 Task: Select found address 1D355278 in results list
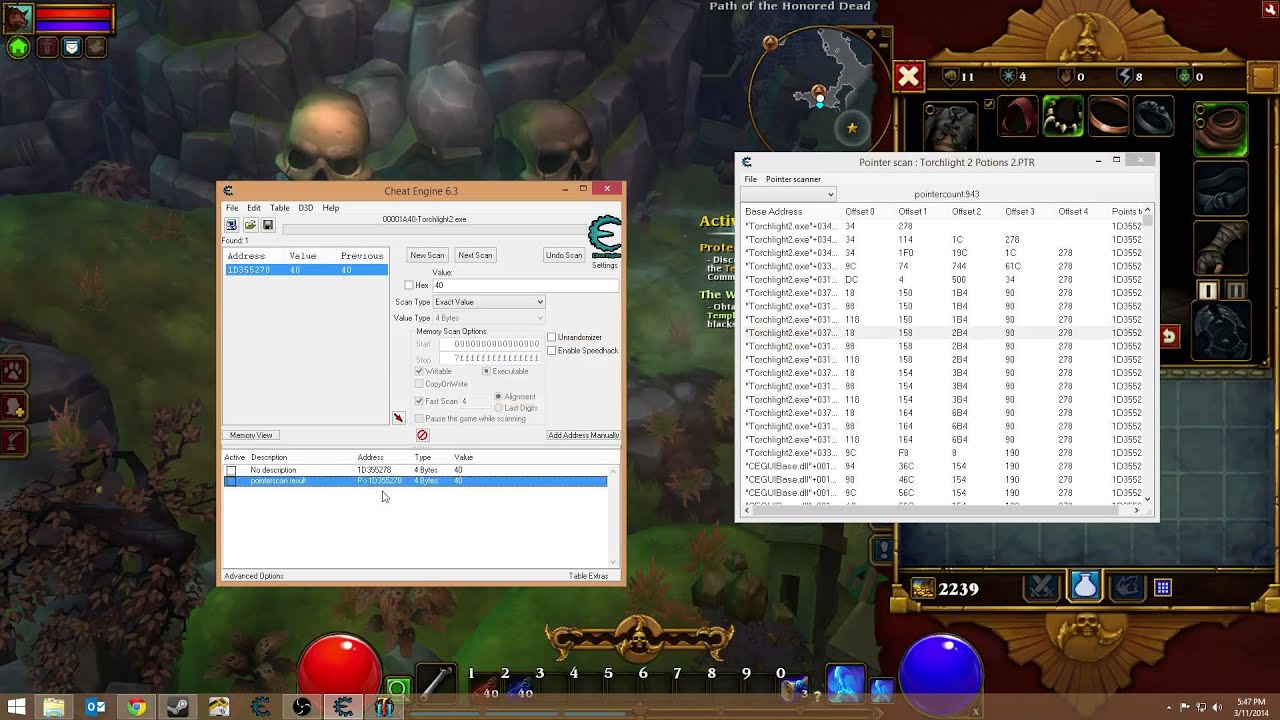click(306, 270)
